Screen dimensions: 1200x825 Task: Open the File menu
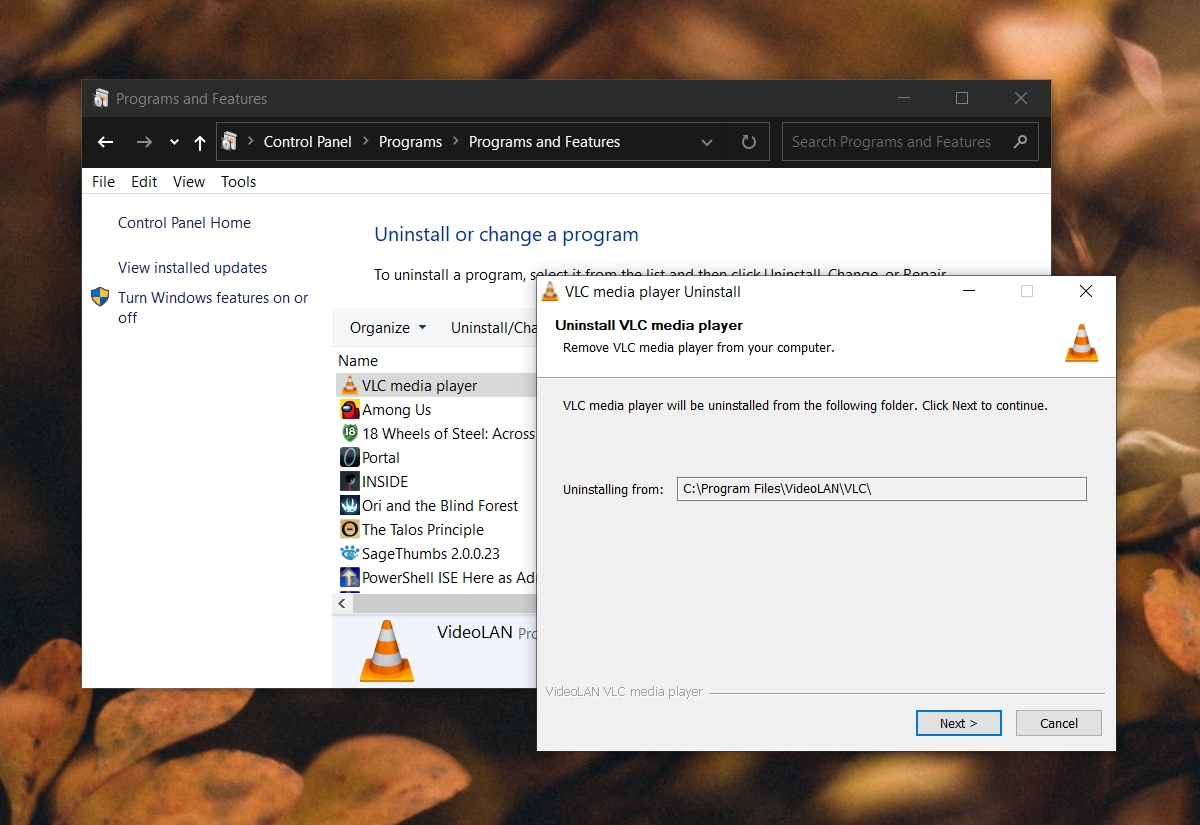[x=103, y=182]
